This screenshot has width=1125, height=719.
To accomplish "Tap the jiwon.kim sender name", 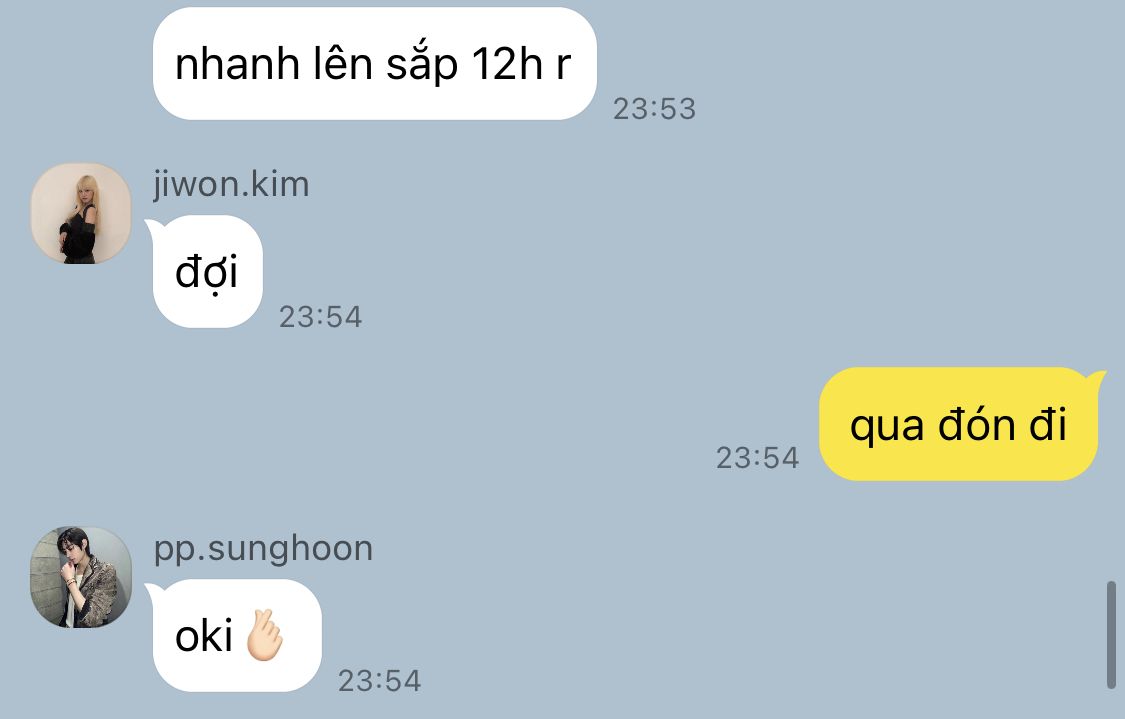I will (231, 184).
